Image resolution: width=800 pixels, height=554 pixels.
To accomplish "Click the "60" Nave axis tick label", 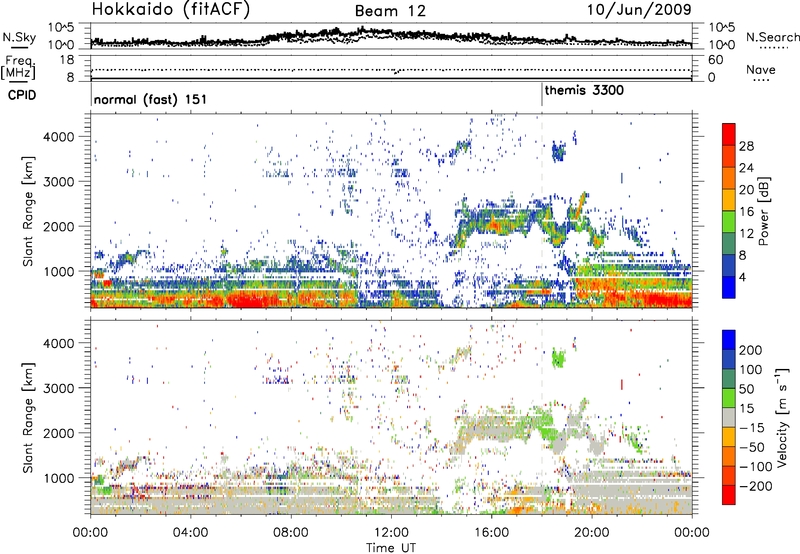I will coord(715,60).
